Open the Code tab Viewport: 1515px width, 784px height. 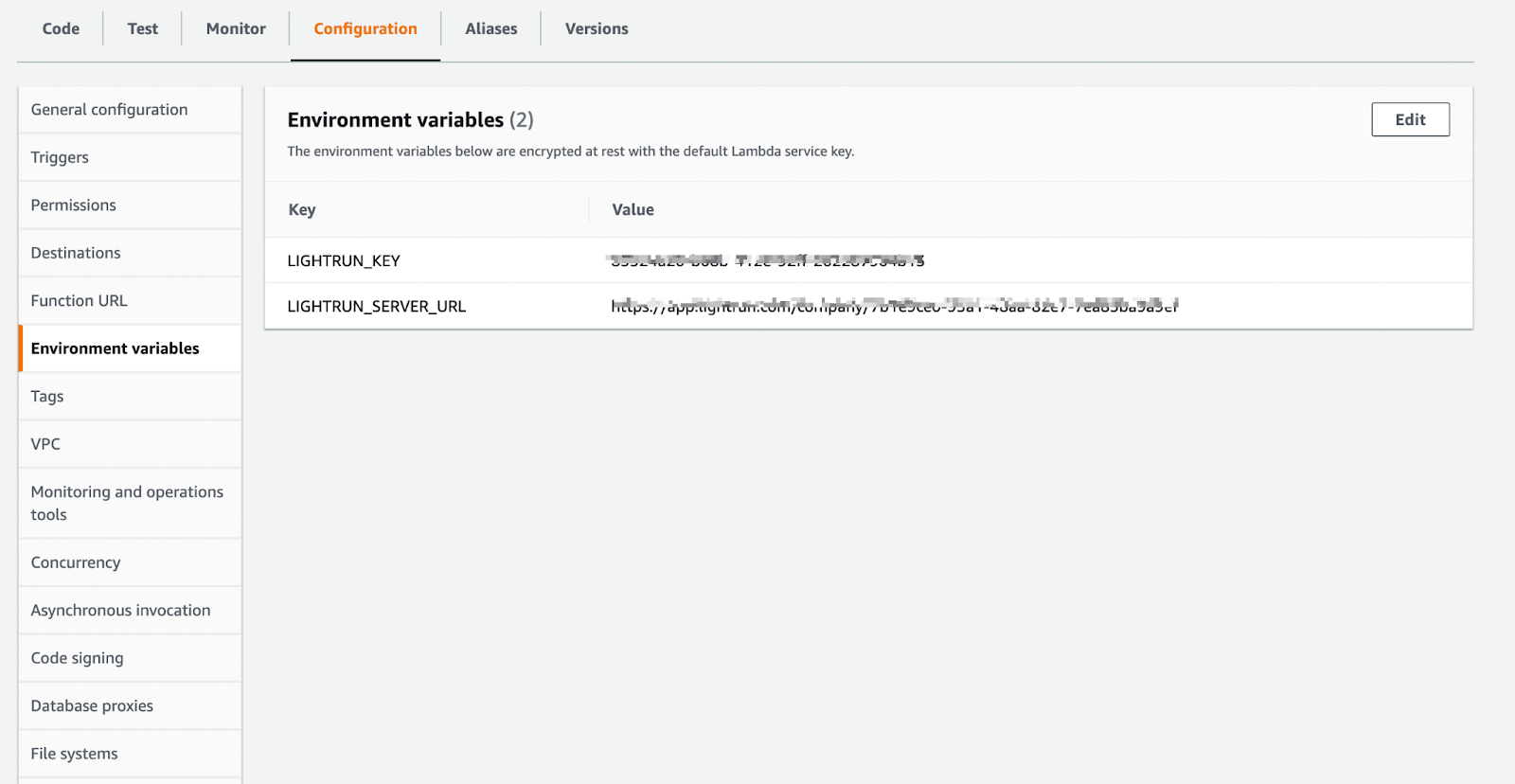pos(61,28)
